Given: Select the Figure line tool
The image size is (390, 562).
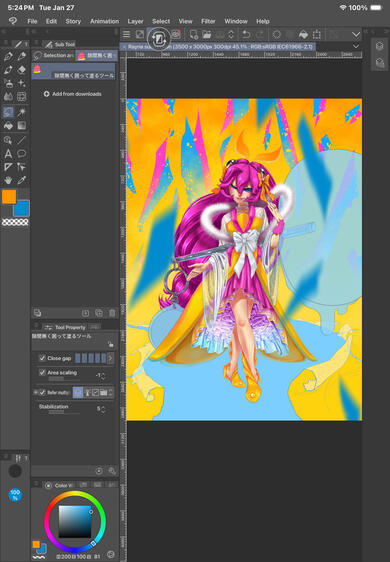Looking at the screenshot, I should tap(22, 140).
